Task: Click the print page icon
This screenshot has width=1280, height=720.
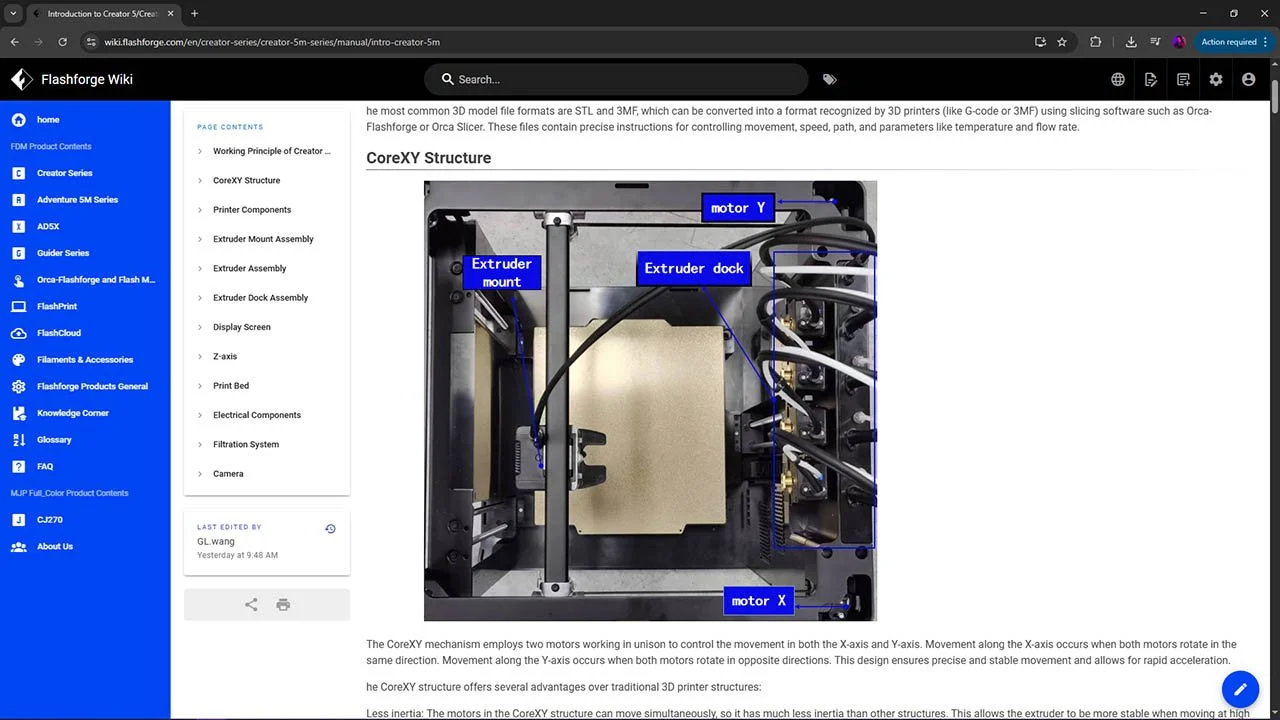Action: pos(283,605)
